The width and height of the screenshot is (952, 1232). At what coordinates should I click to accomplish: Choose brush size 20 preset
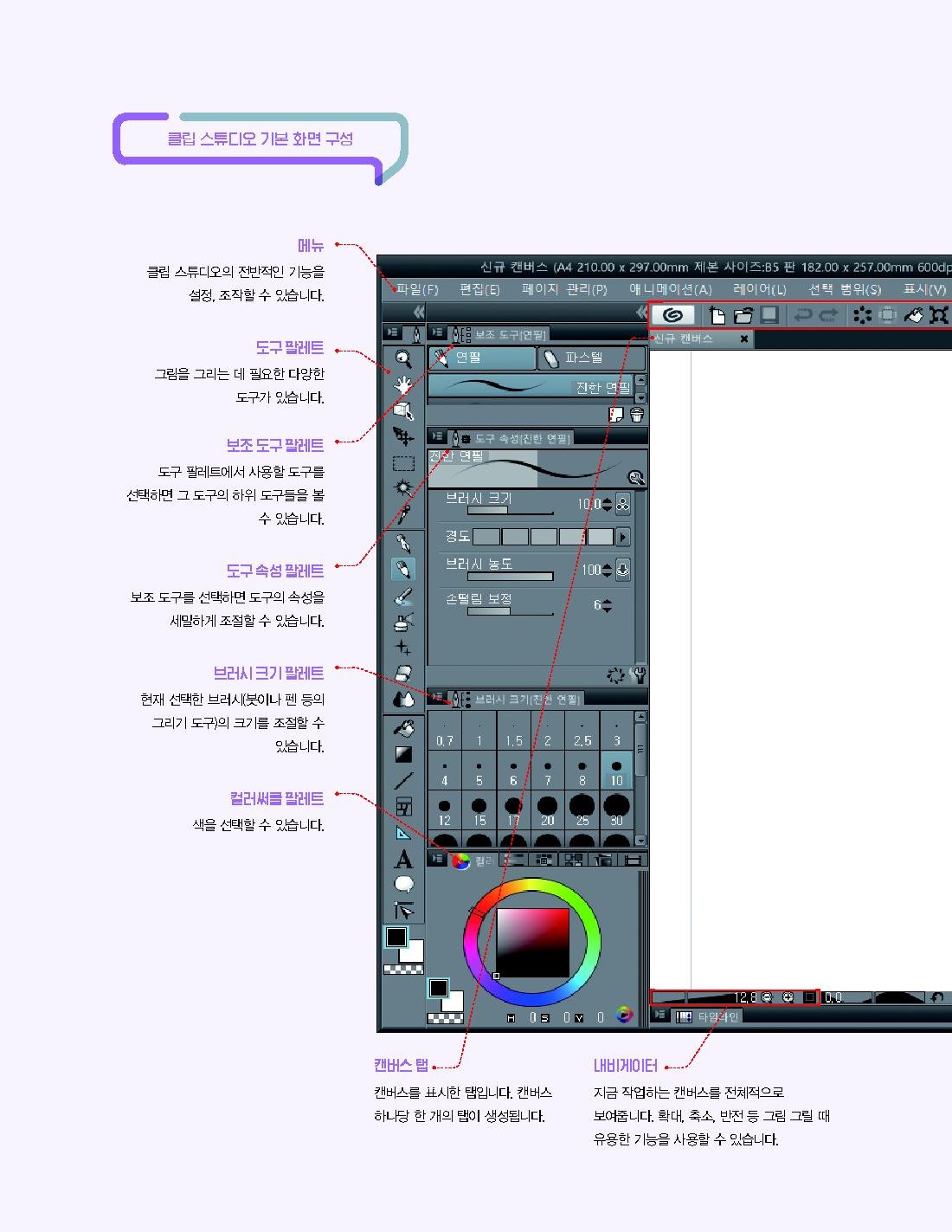tap(547, 810)
